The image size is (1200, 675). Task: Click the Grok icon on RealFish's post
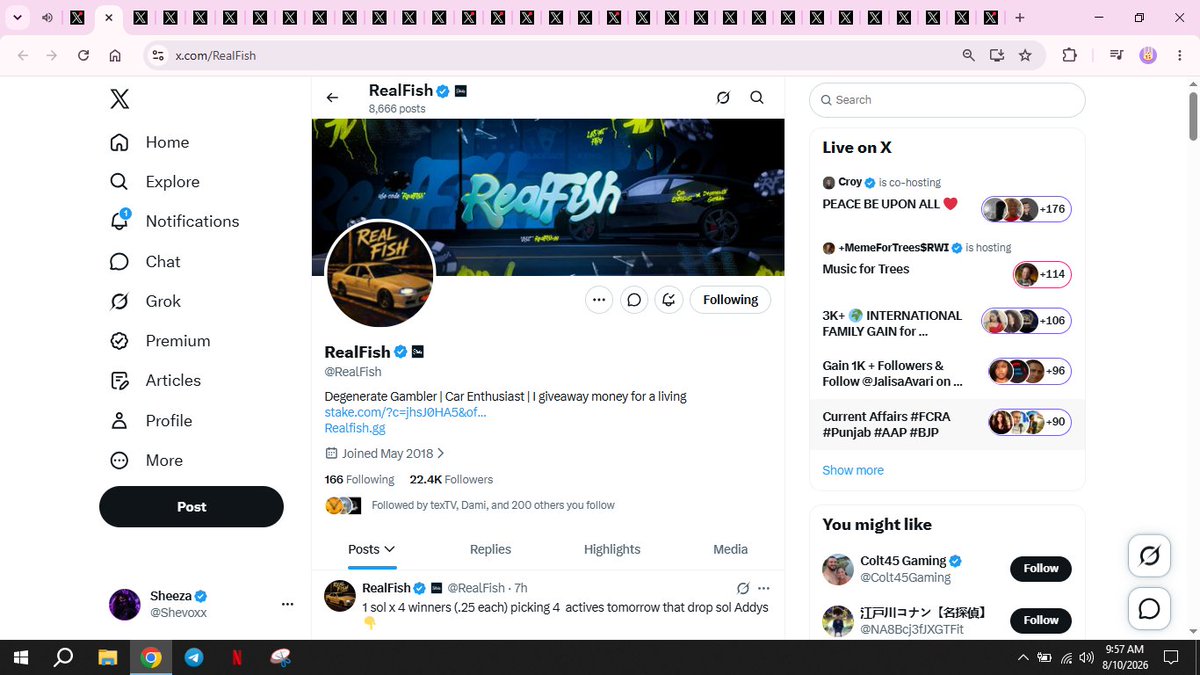(x=743, y=588)
